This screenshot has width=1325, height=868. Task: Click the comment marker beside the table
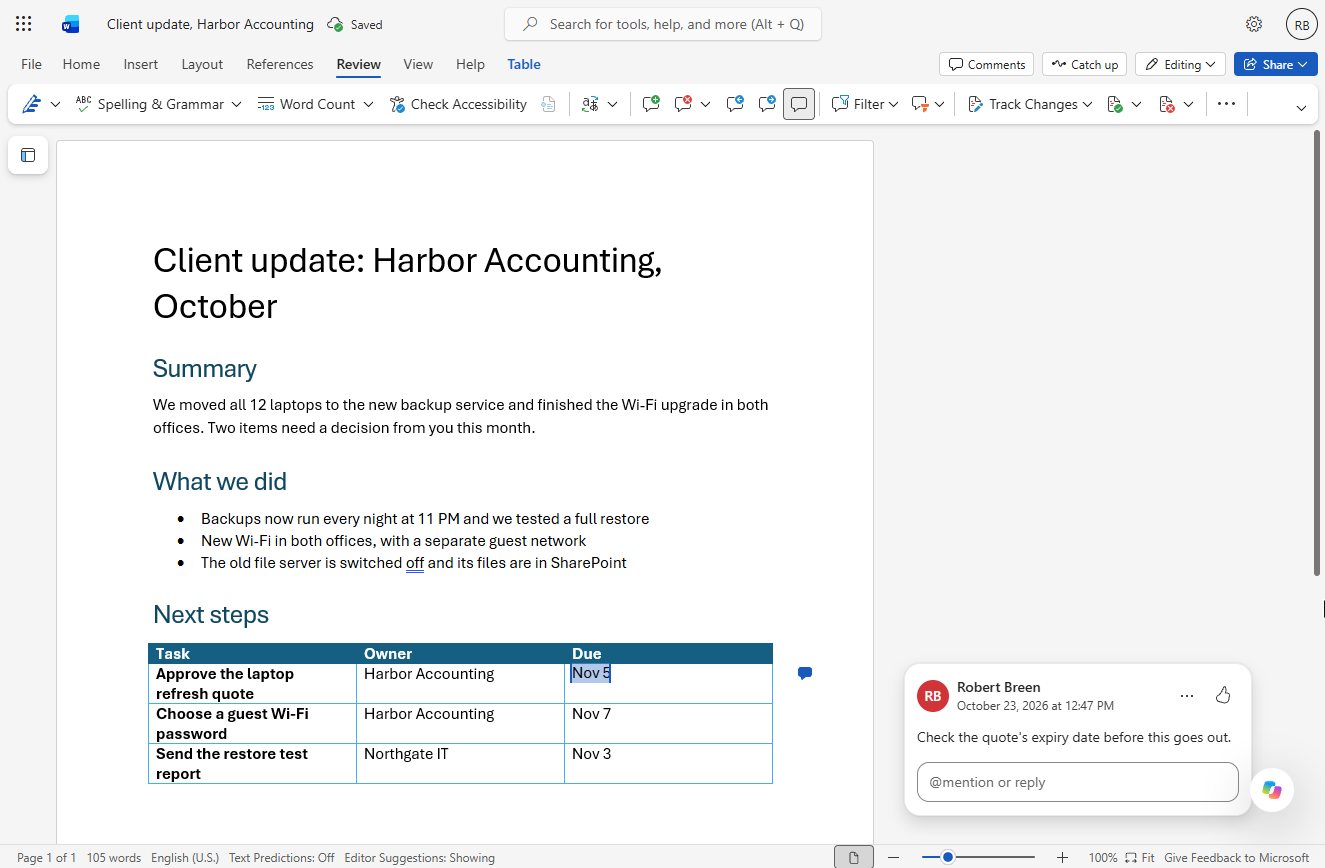point(805,673)
